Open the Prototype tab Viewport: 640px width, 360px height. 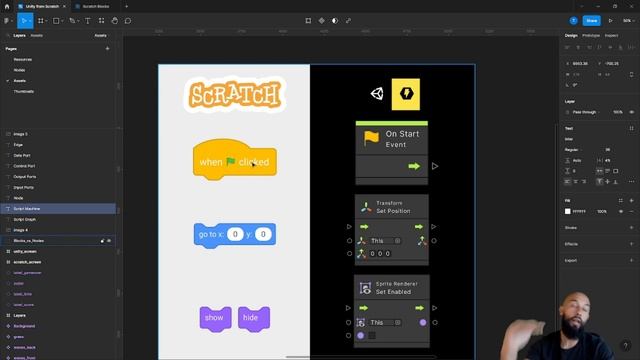pos(591,36)
